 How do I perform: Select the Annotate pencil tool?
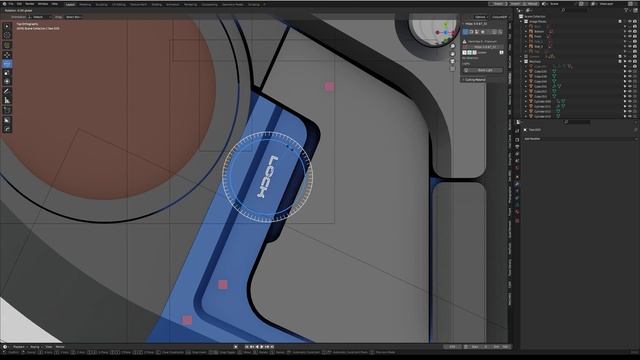click(x=7, y=91)
